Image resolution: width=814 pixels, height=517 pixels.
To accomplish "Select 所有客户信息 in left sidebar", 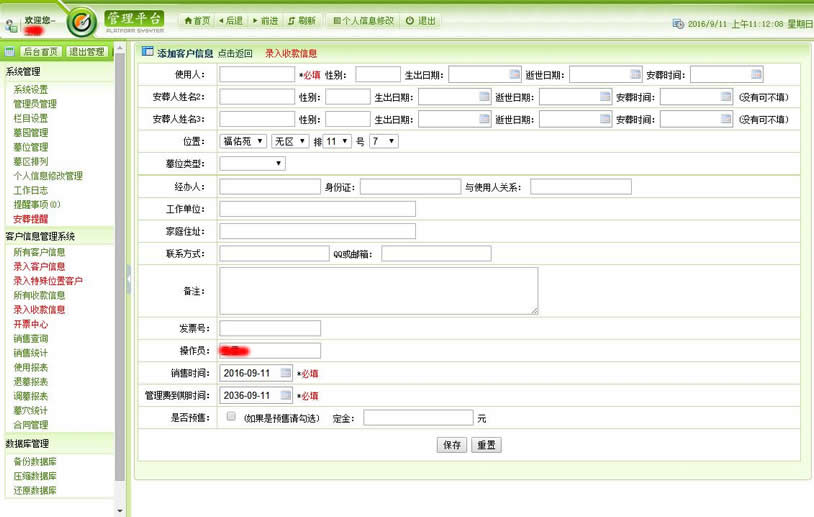I will coord(39,252).
